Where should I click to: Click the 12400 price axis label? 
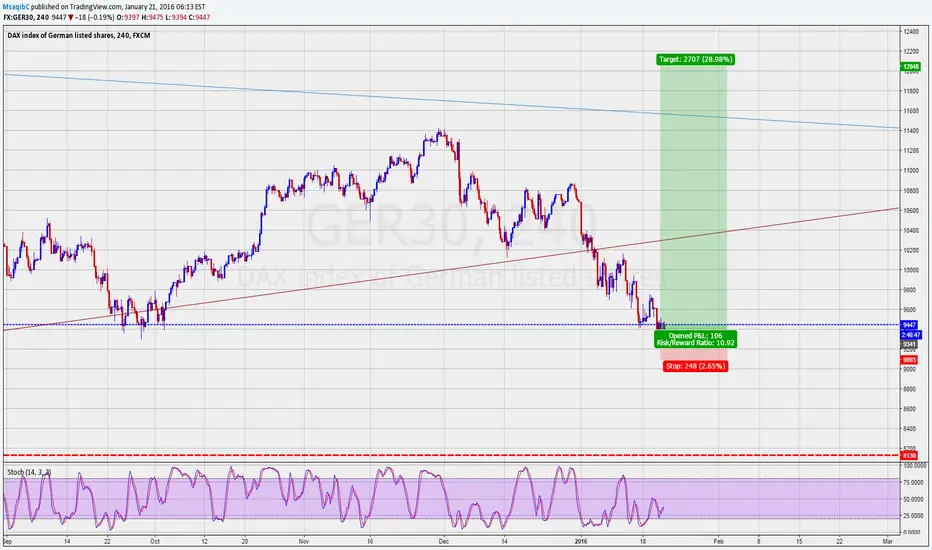(x=911, y=31)
